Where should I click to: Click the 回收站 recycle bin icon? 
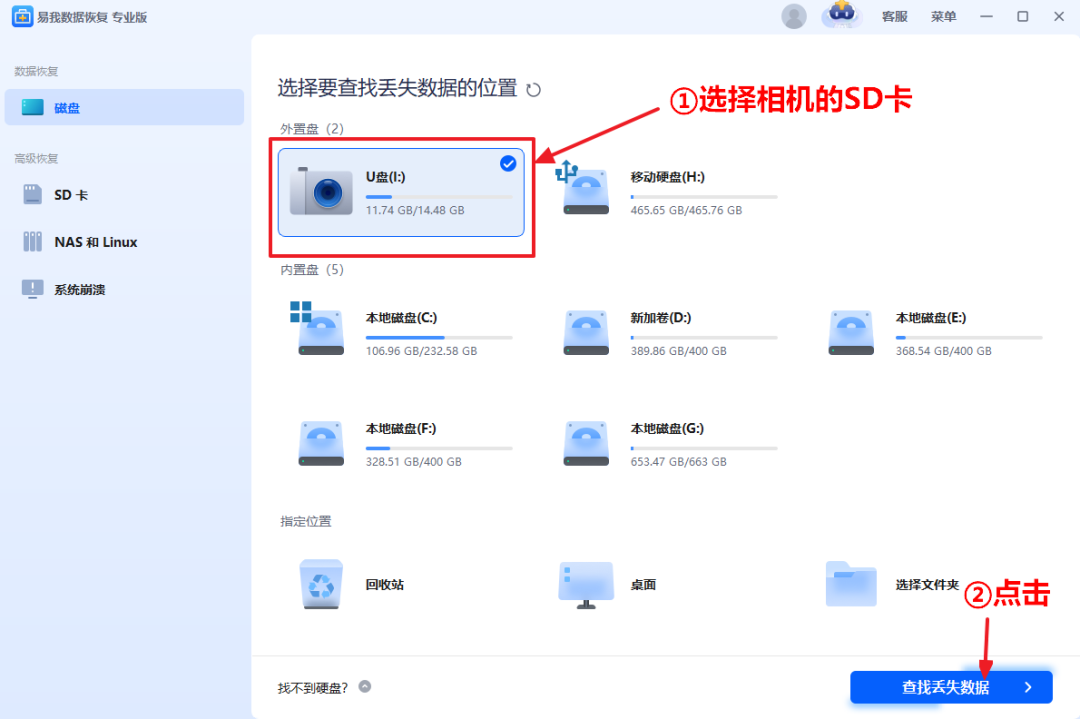[320, 584]
